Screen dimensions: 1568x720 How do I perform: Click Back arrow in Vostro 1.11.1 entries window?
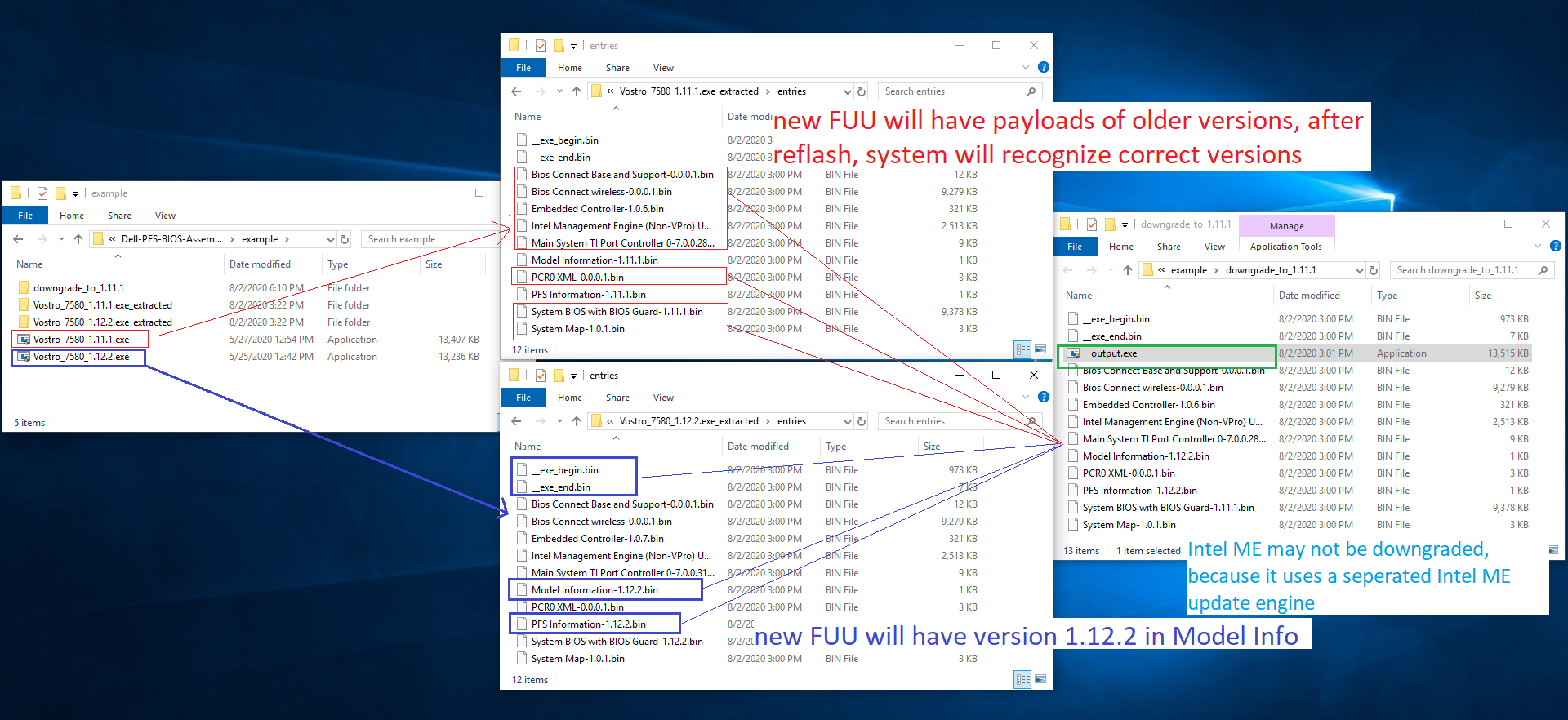(x=516, y=91)
